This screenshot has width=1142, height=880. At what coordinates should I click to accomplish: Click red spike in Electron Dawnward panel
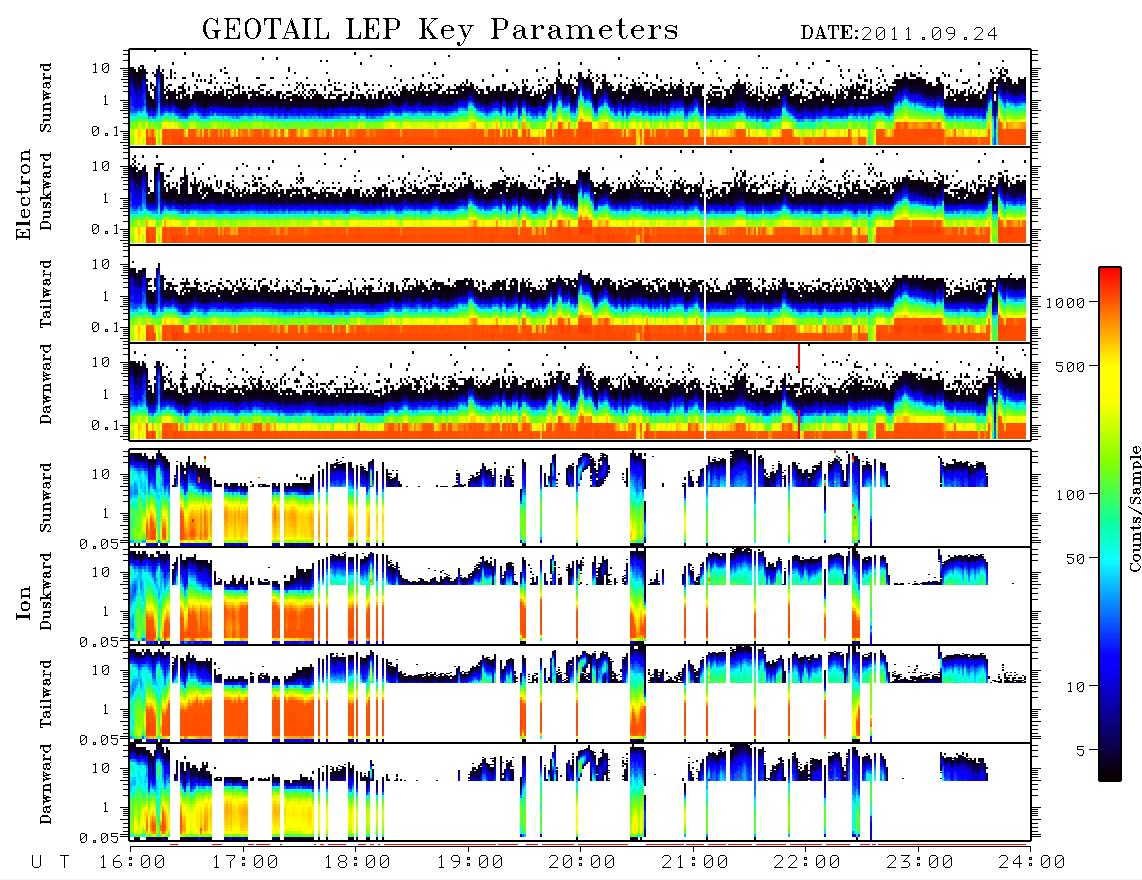(799, 358)
